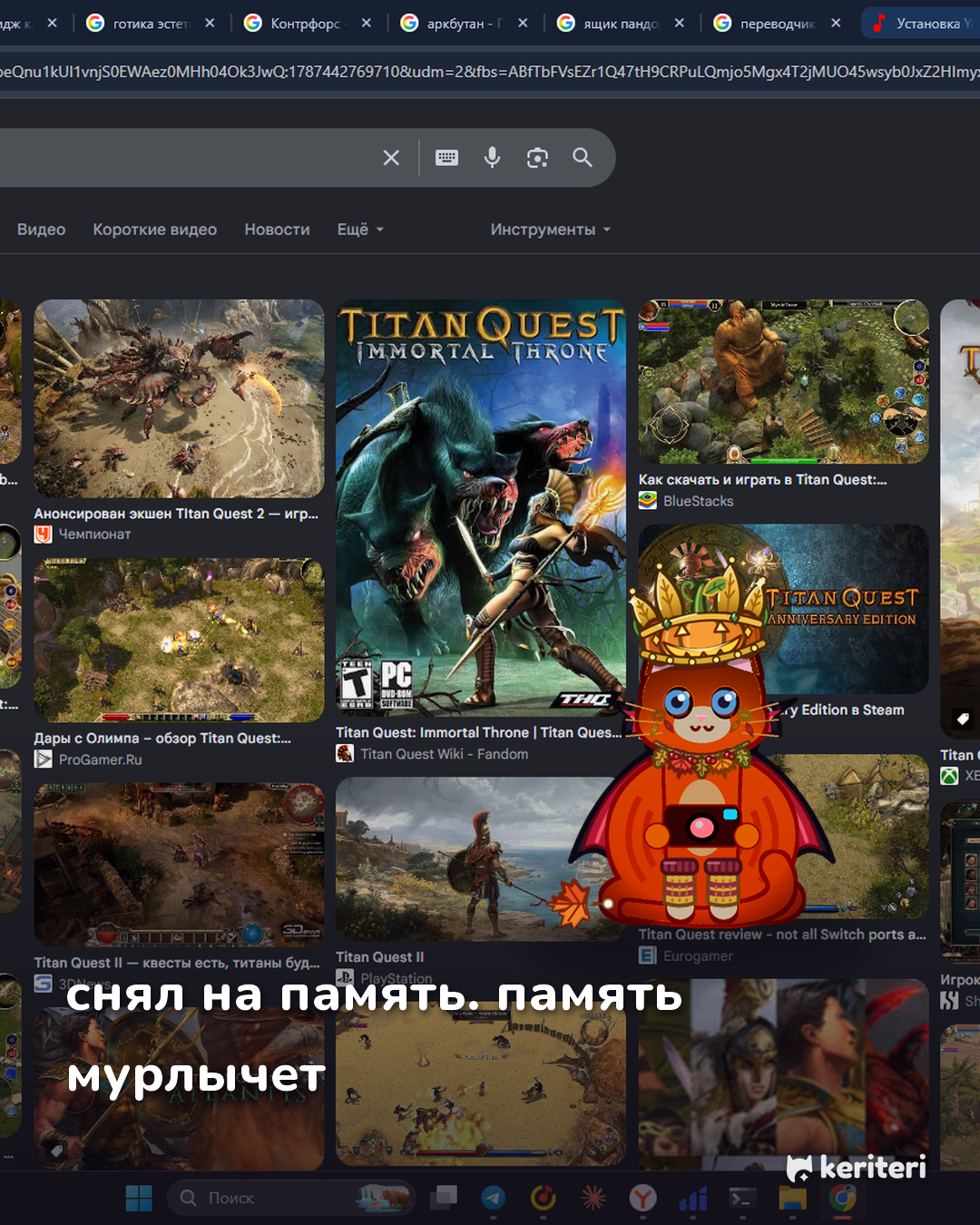Open the BlueStacks Titan Quest result link
The width and height of the screenshot is (980, 1225).
coord(762,480)
